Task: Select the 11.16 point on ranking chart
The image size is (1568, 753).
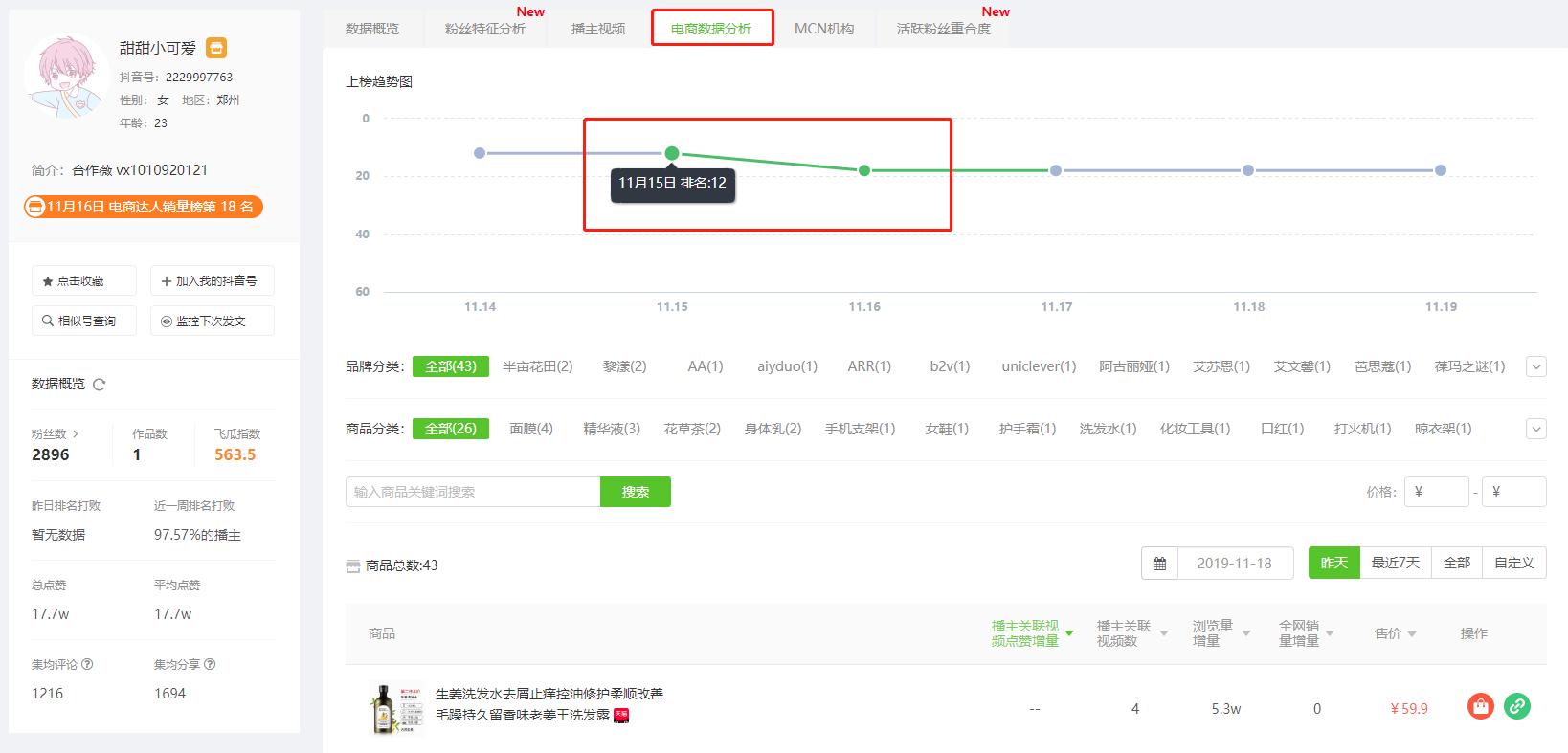Action: 864,170
